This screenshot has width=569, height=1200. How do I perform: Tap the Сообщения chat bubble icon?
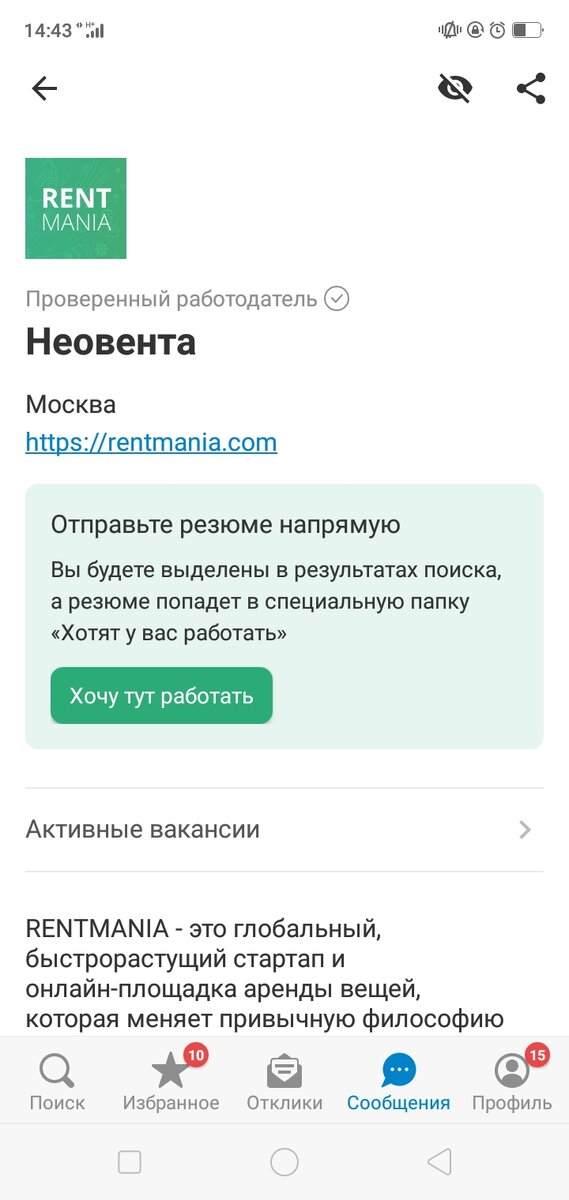[399, 1072]
